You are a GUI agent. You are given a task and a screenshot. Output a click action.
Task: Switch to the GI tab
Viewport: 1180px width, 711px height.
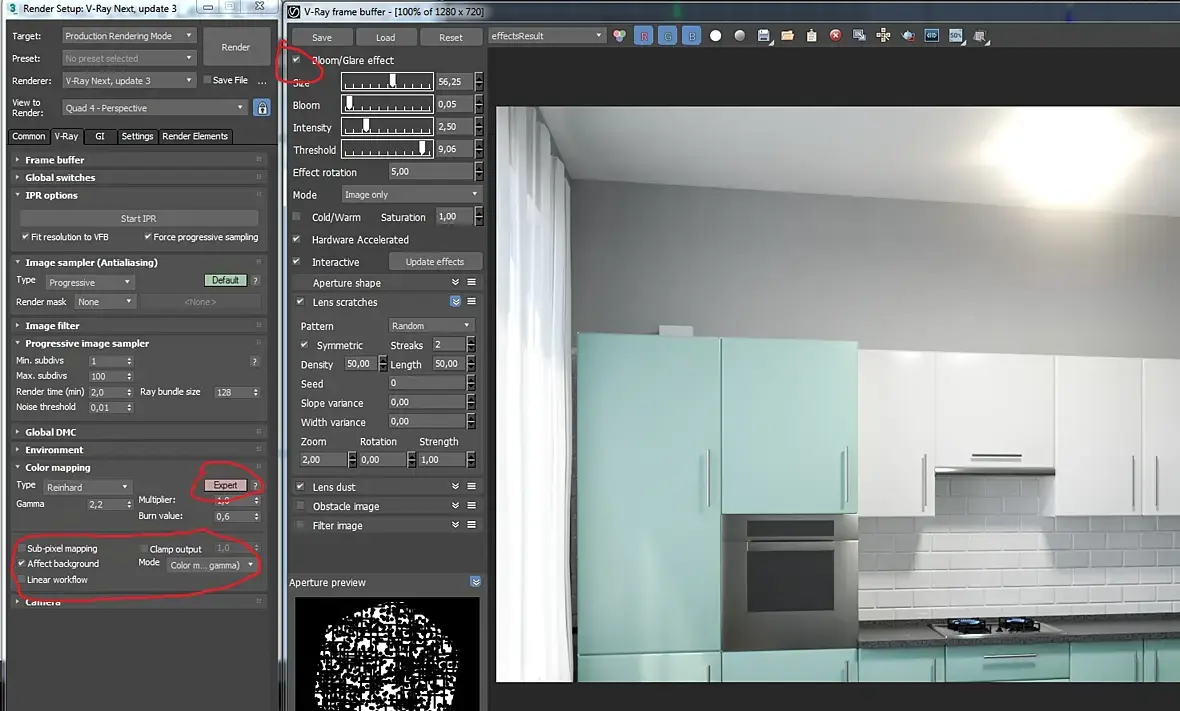(100, 136)
